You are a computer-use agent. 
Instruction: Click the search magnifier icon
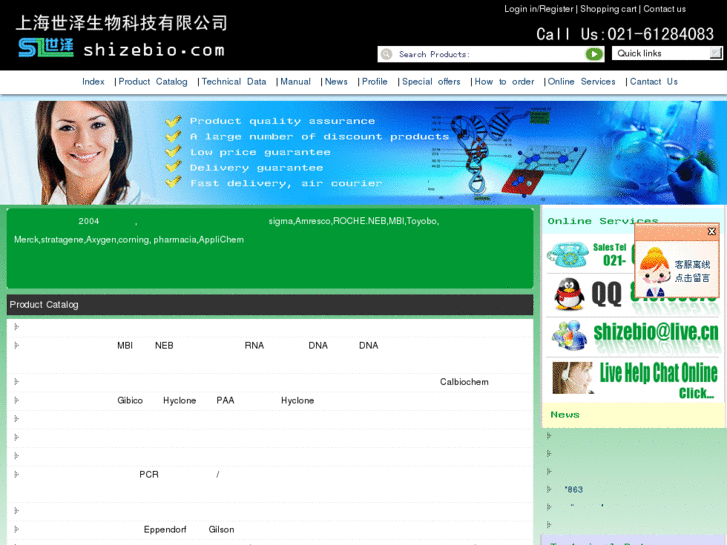(386, 54)
